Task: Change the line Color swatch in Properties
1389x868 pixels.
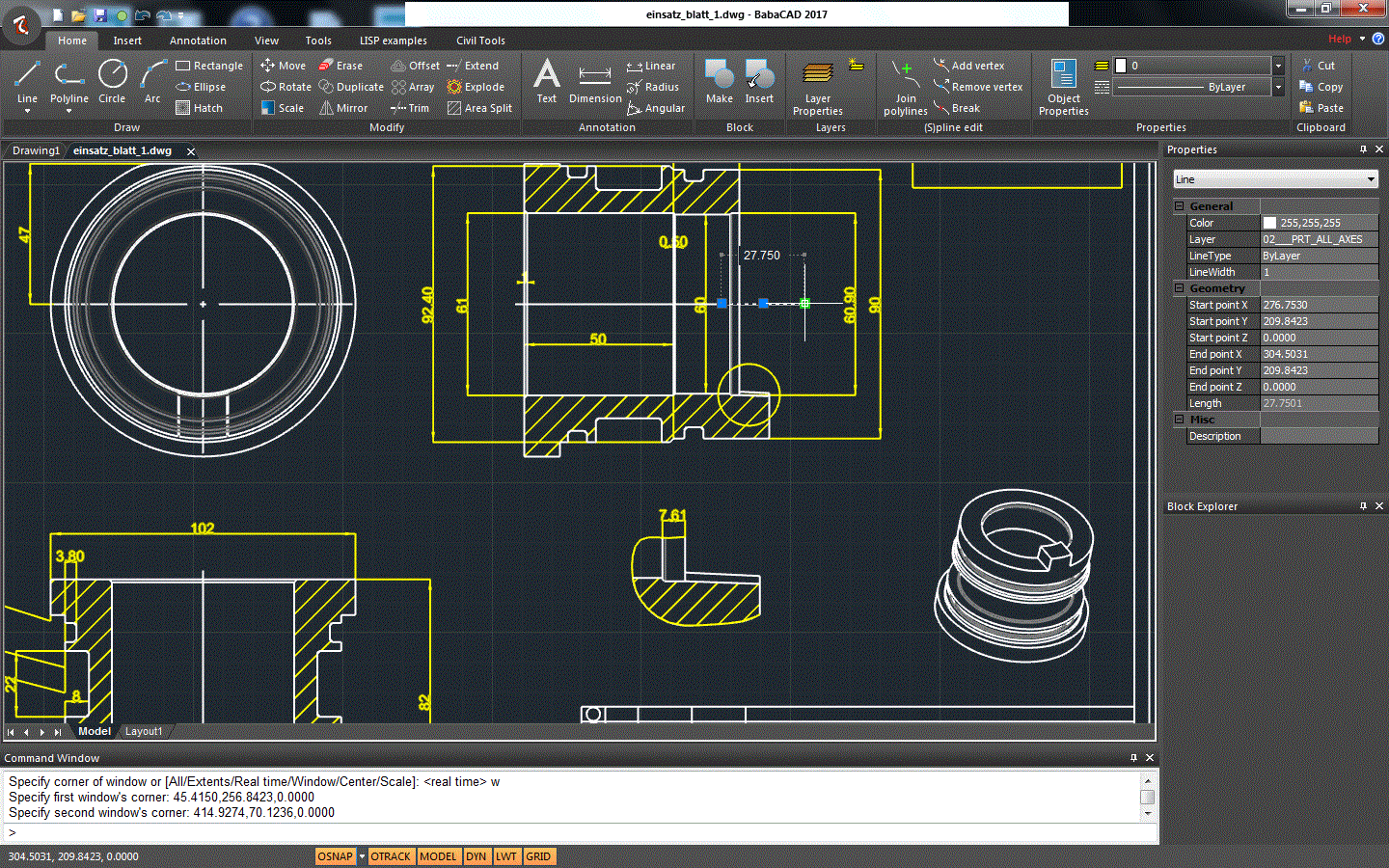Action: (x=1269, y=222)
